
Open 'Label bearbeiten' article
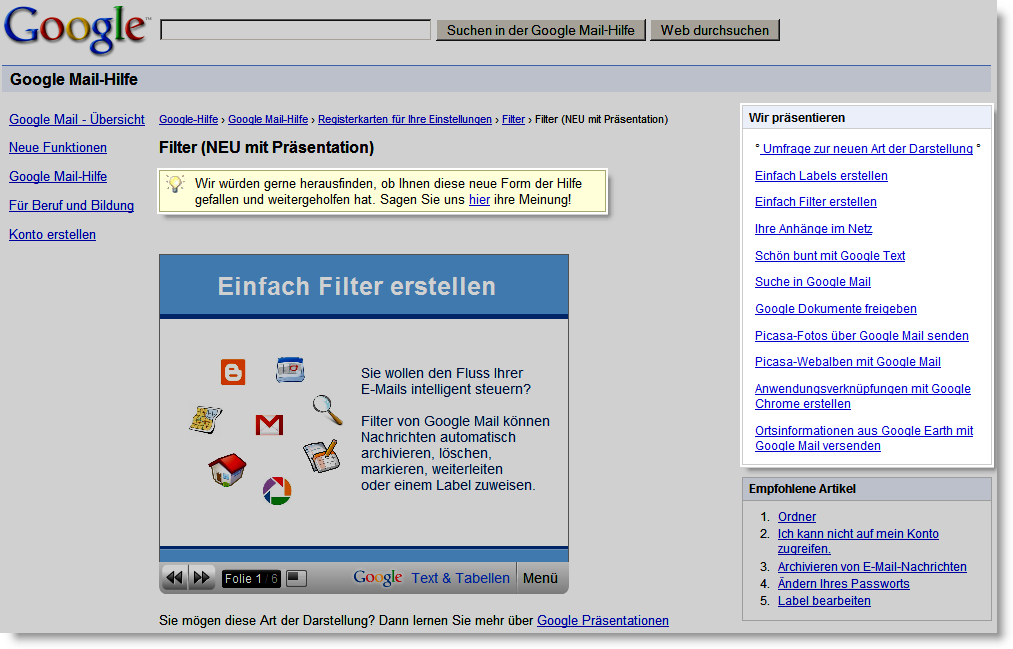pyautogui.click(x=824, y=601)
